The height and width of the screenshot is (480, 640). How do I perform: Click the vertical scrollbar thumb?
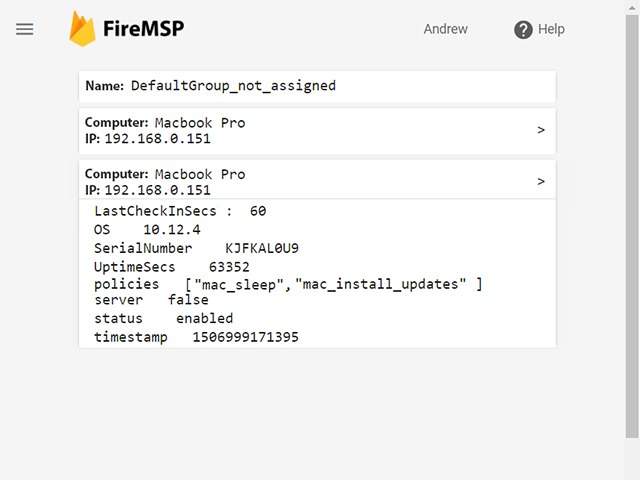point(632,227)
